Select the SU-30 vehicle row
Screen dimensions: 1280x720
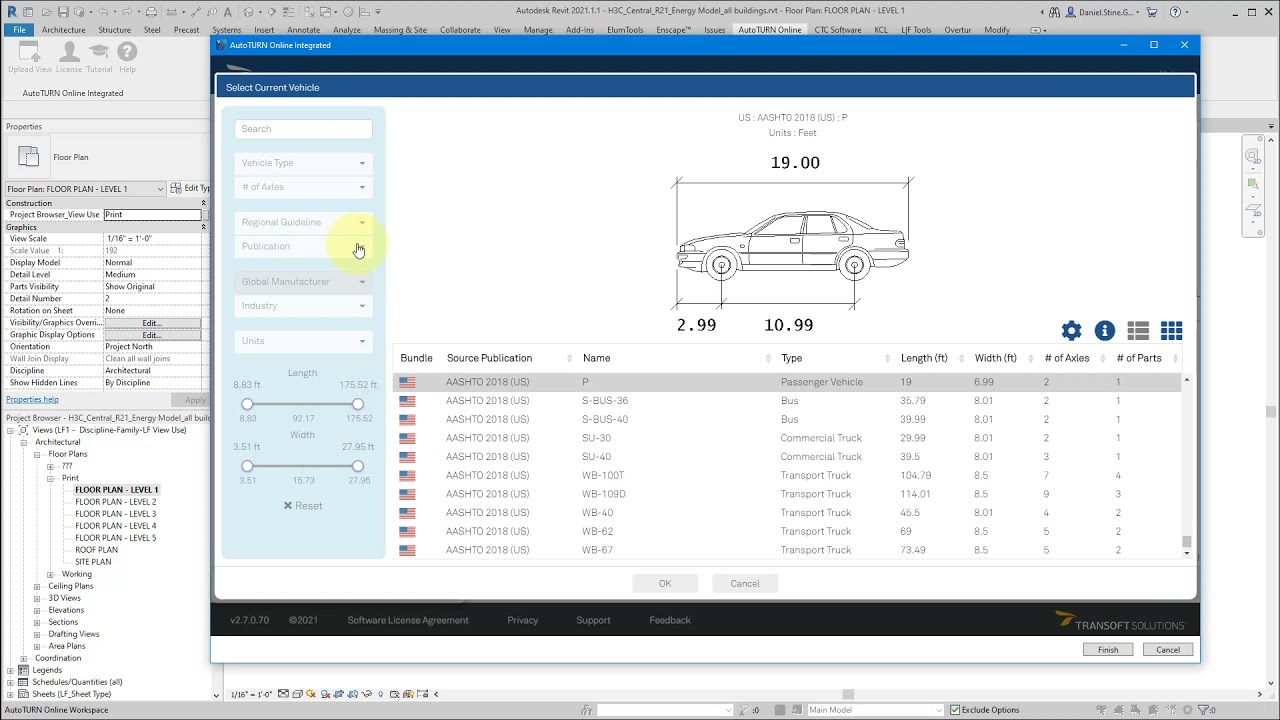pos(788,438)
